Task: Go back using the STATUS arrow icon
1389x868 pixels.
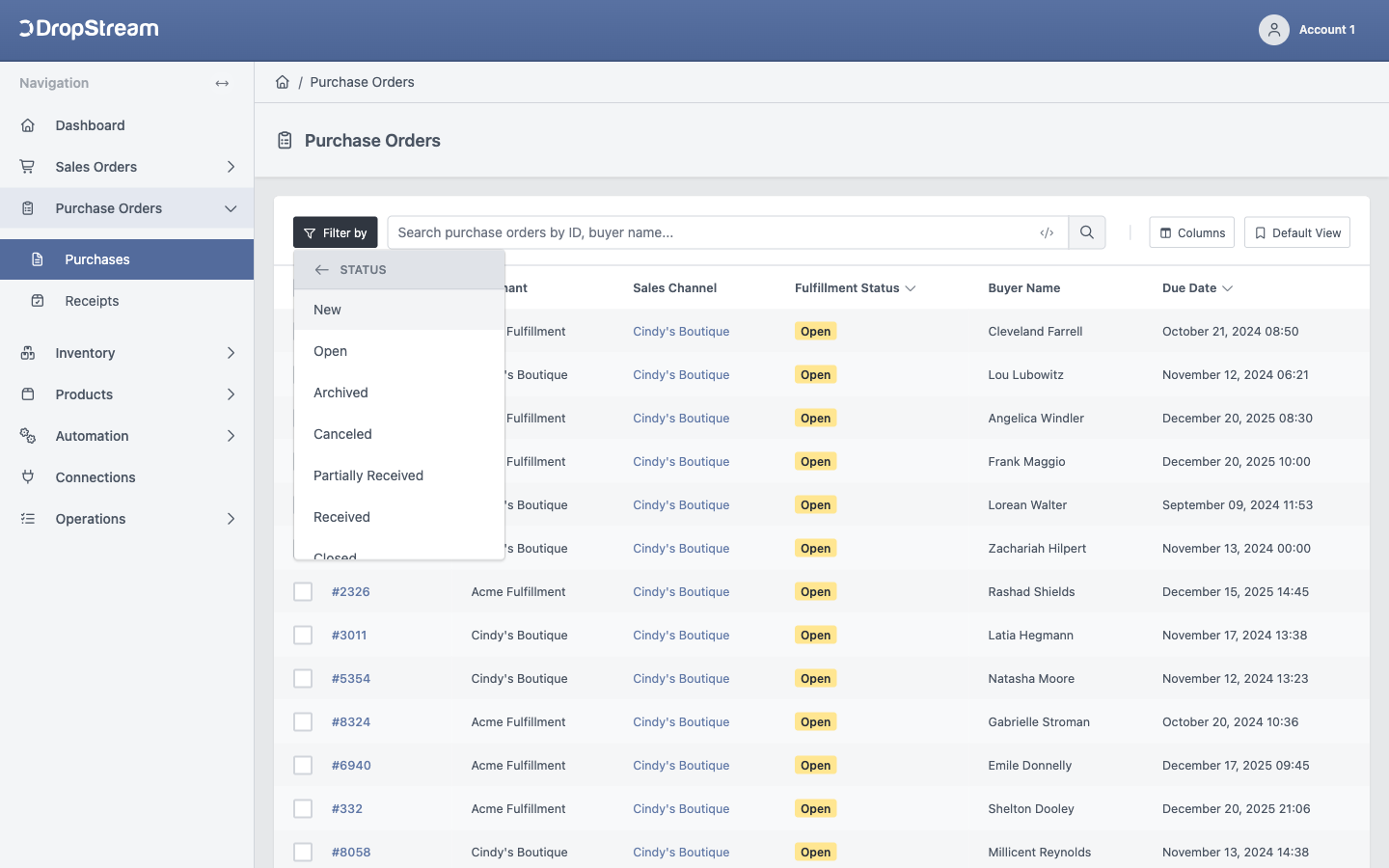Action: pyautogui.click(x=322, y=270)
